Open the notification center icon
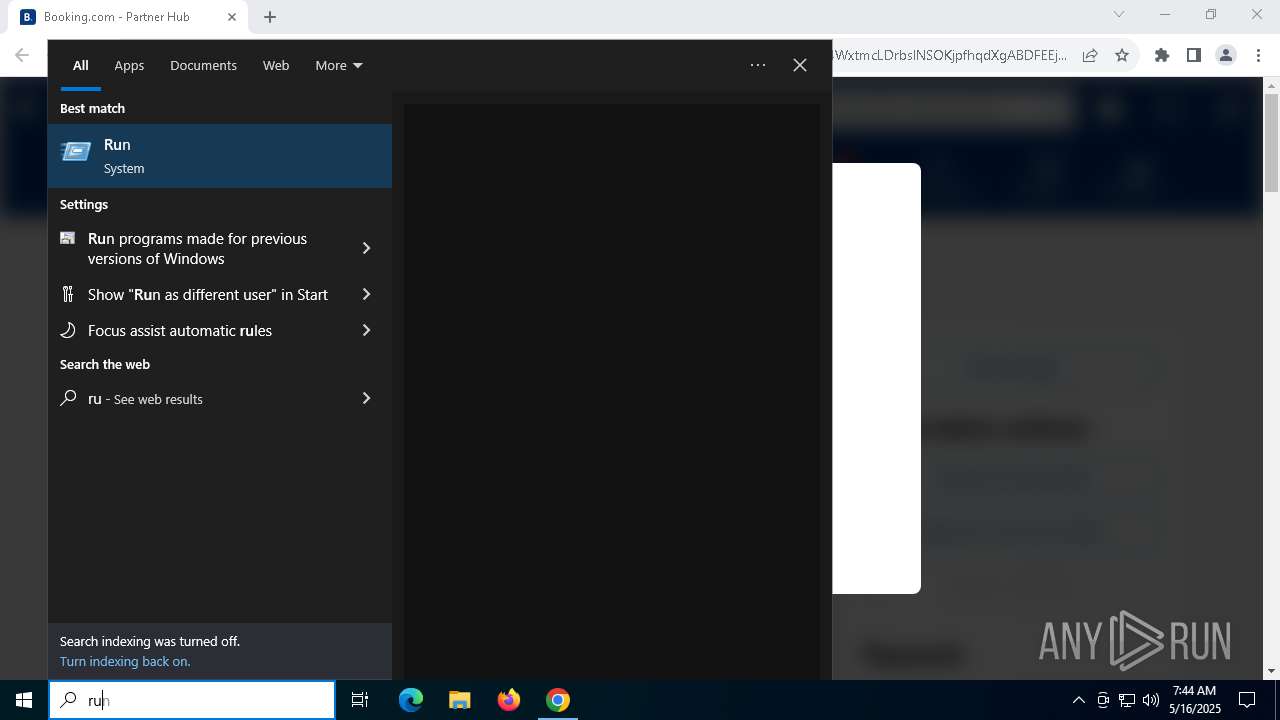The image size is (1280, 720). pos(1247,700)
